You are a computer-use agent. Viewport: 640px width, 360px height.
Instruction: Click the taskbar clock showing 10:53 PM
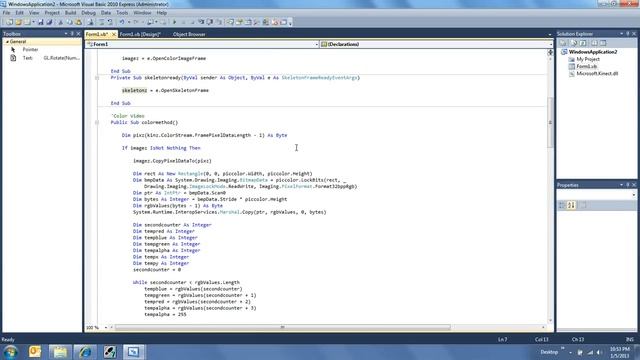(620, 352)
